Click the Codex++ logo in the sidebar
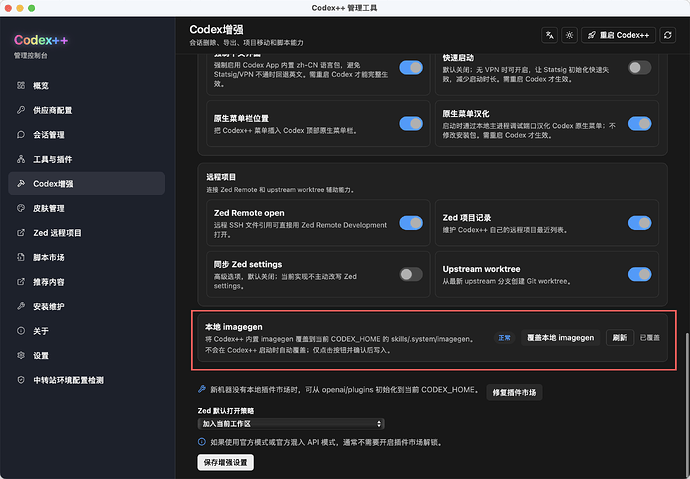Image resolution: width=690 pixels, height=479 pixels. point(41,40)
